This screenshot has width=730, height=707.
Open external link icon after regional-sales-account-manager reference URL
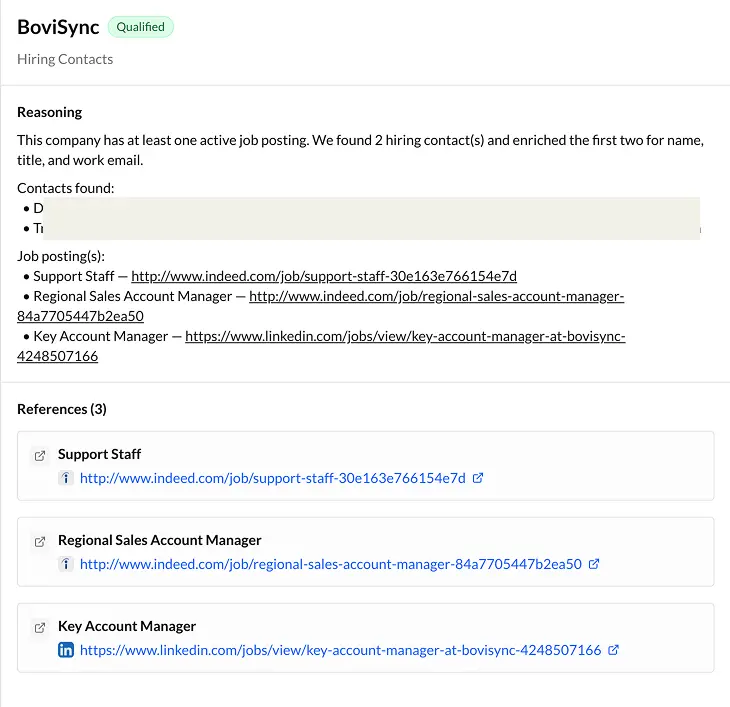[x=594, y=564]
